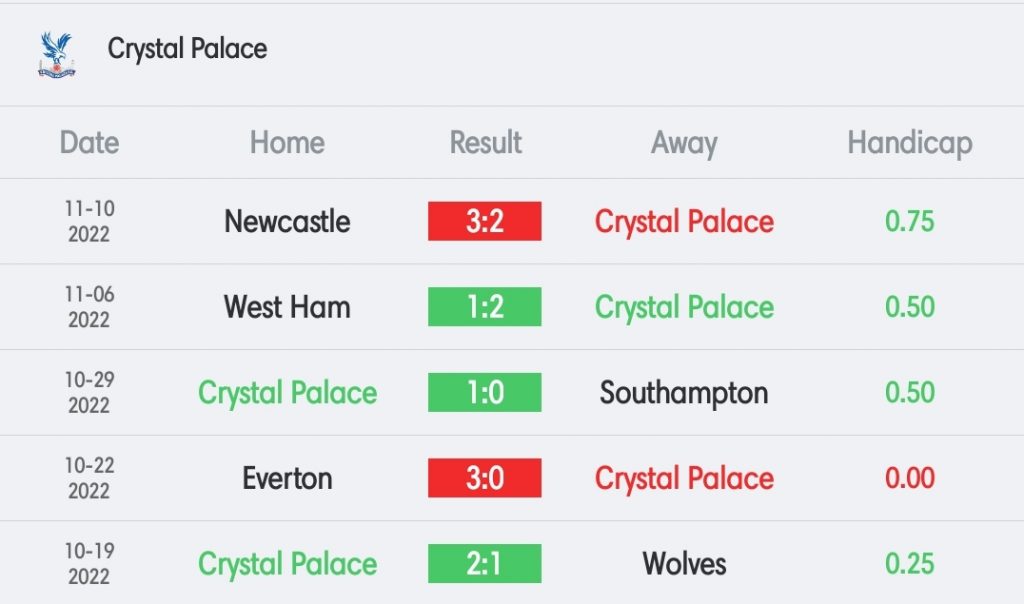Click the green 1:0 result badge
Screen dimensions: 1024x604
point(485,392)
